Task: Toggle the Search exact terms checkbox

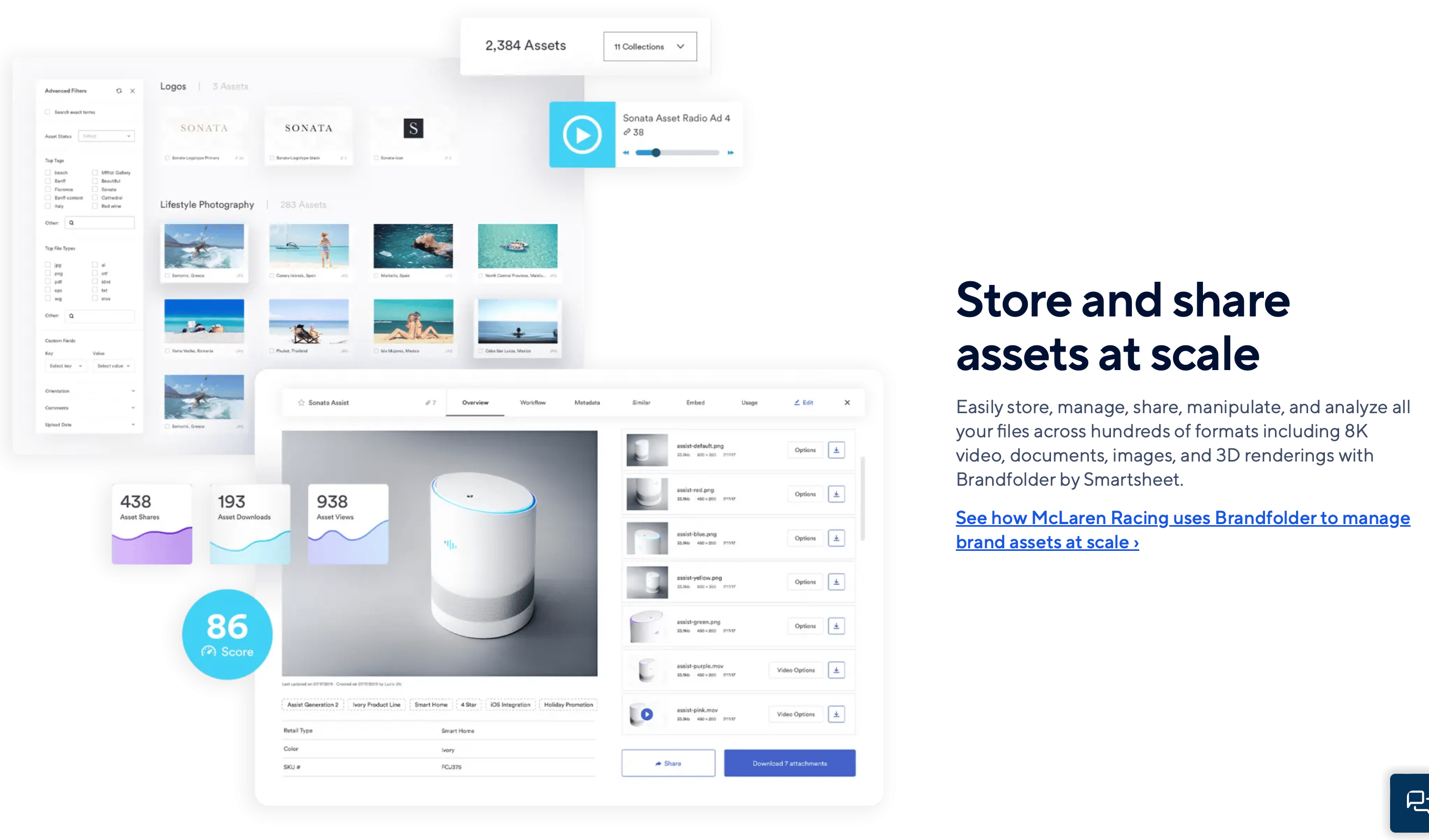Action: pos(47,112)
